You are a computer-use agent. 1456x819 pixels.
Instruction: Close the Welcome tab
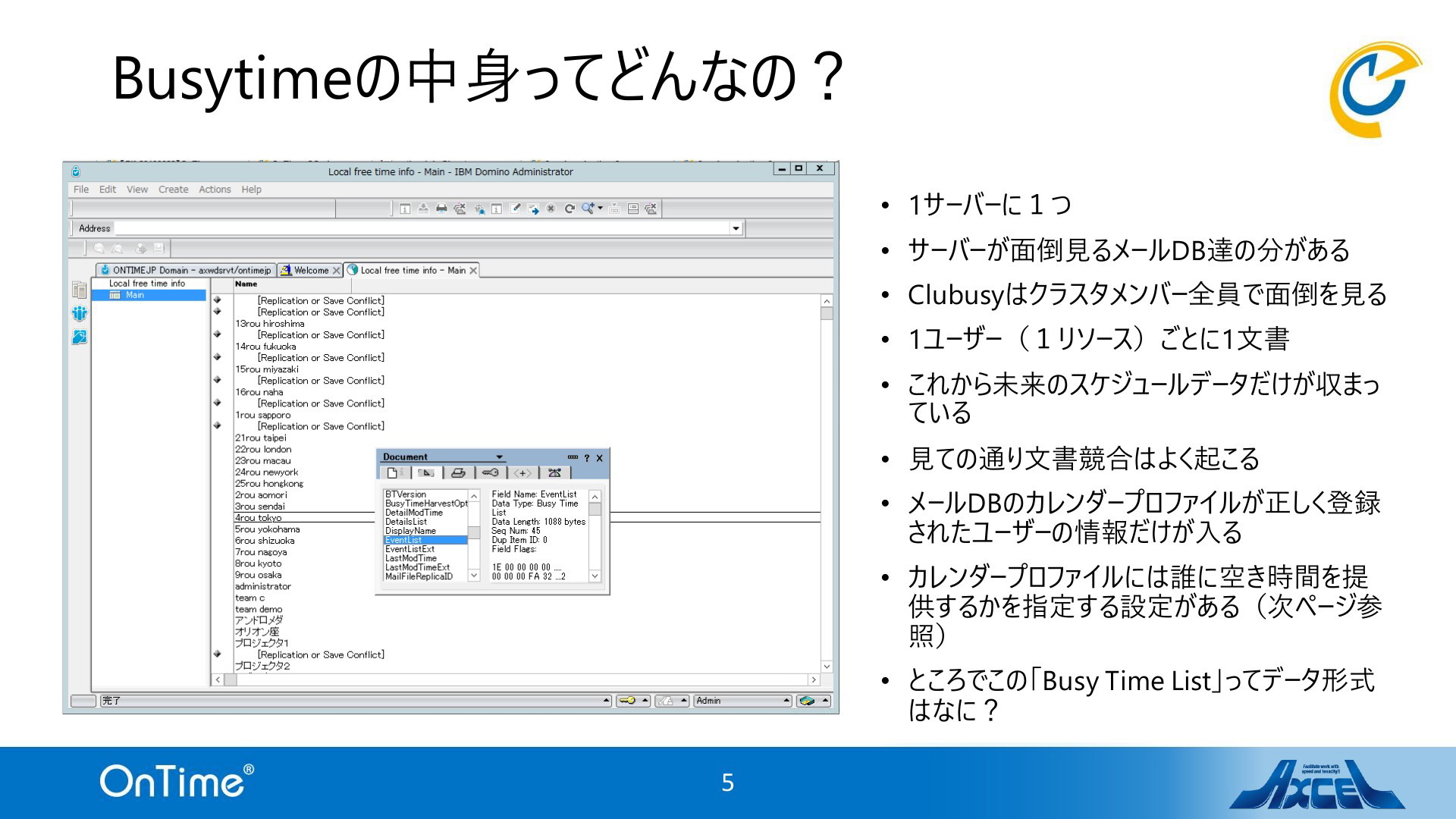pyautogui.click(x=337, y=271)
